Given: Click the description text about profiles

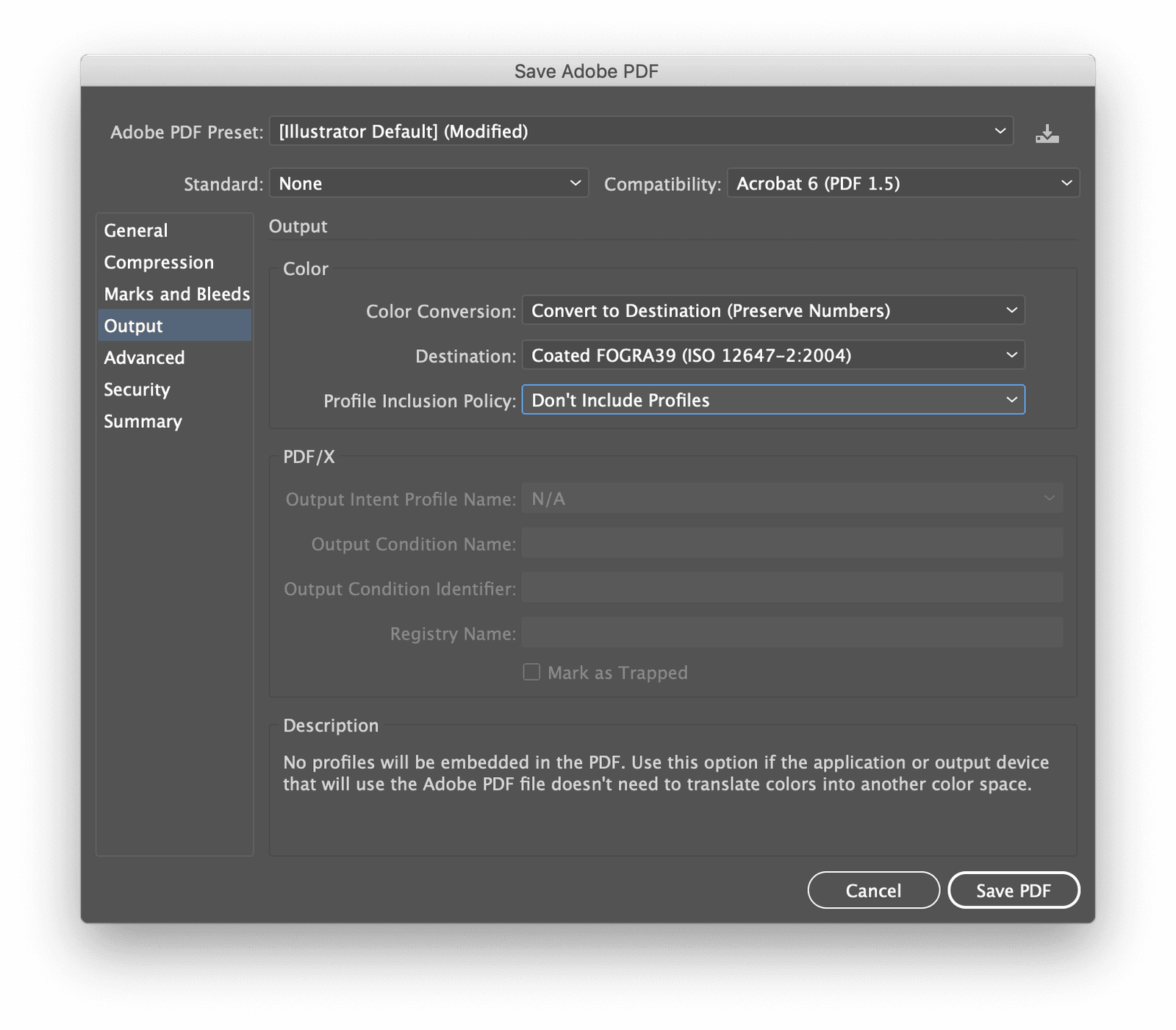Looking at the screenshot, I should 666,773.
